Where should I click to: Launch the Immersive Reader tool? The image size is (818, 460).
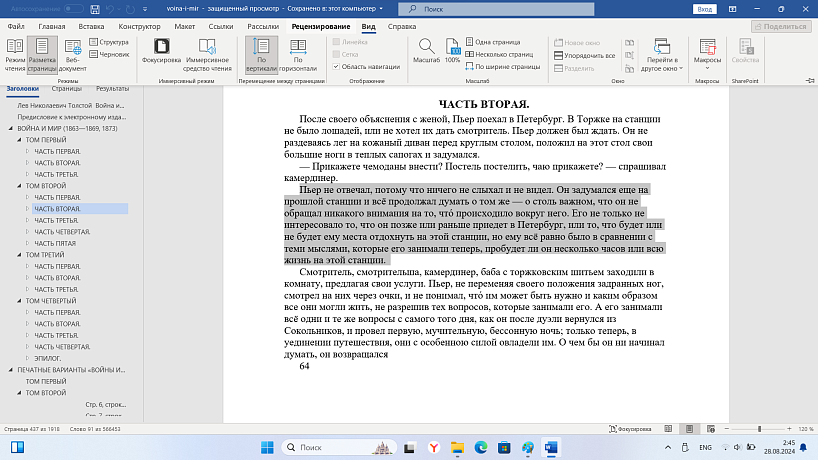click(x=207, y=54)
